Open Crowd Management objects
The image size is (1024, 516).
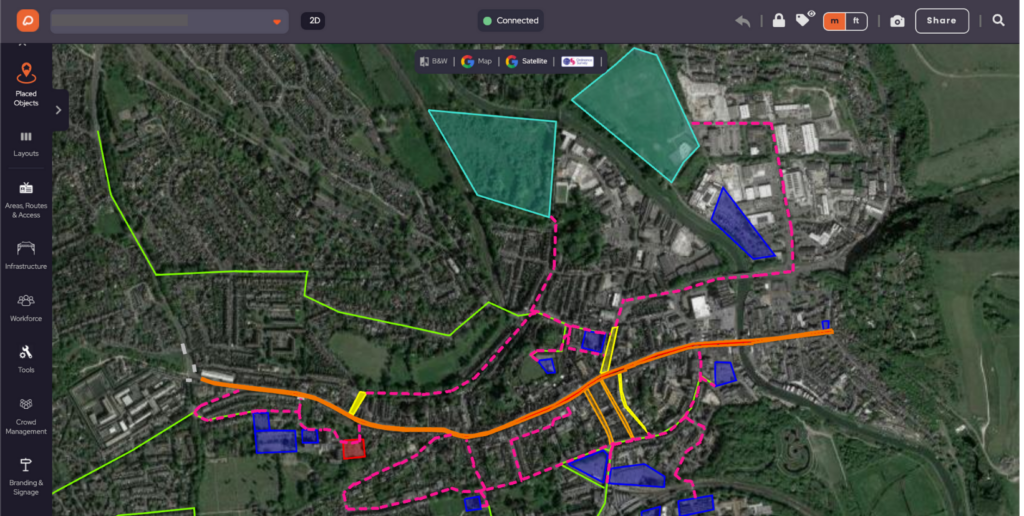(26, 416)
